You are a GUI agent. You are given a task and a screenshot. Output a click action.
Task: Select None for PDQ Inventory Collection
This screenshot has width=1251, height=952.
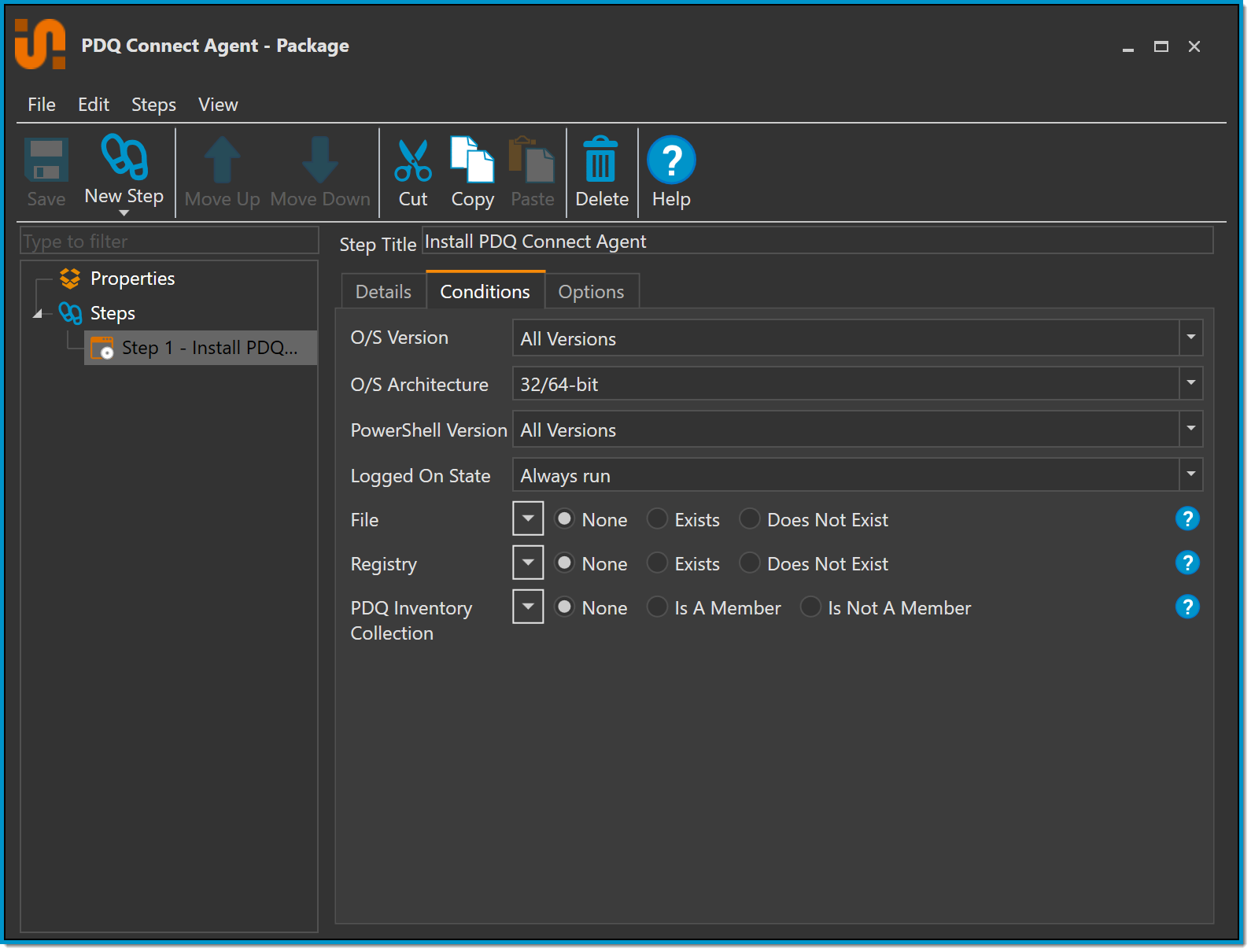(564, 607)
